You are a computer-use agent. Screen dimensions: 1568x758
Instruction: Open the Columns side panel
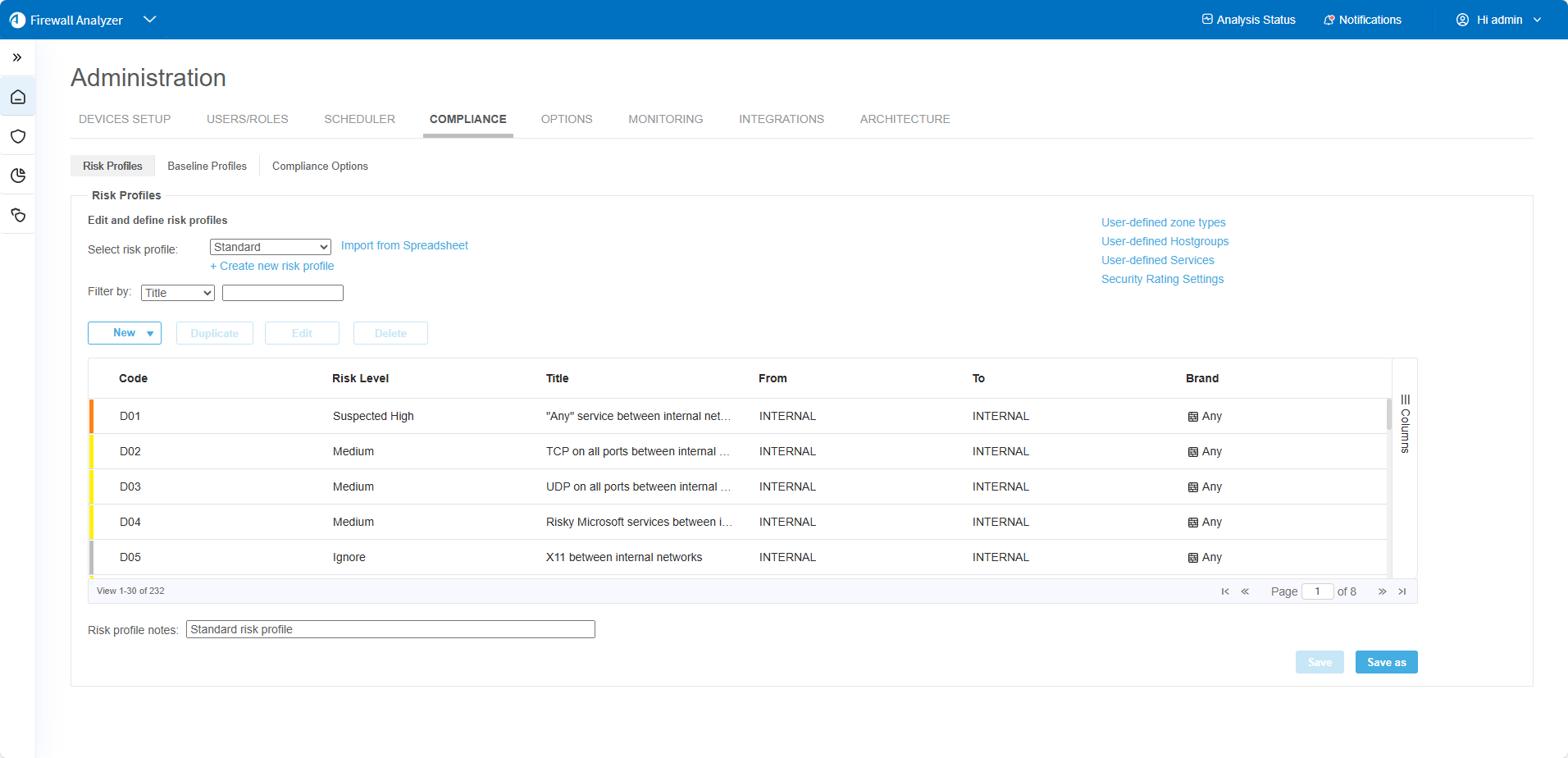(x=1405, y=424)
